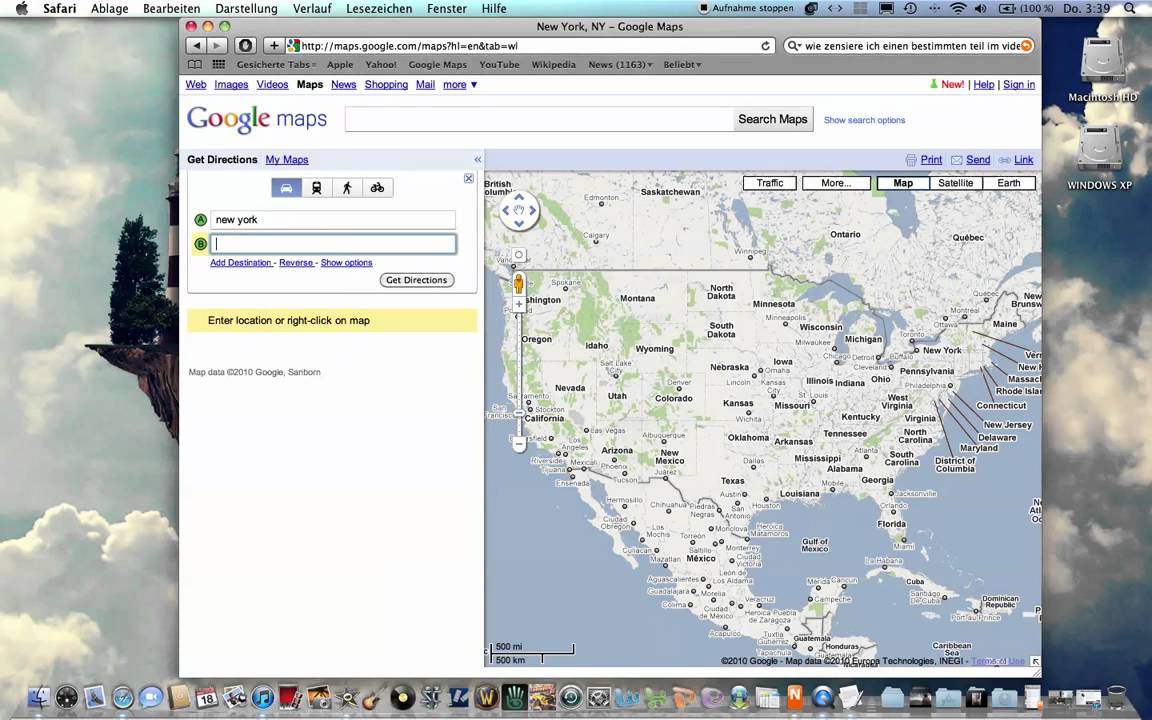Collapse the left panel with double chevron
This screenshot has height=720, width=1152.
pos(478,159)
